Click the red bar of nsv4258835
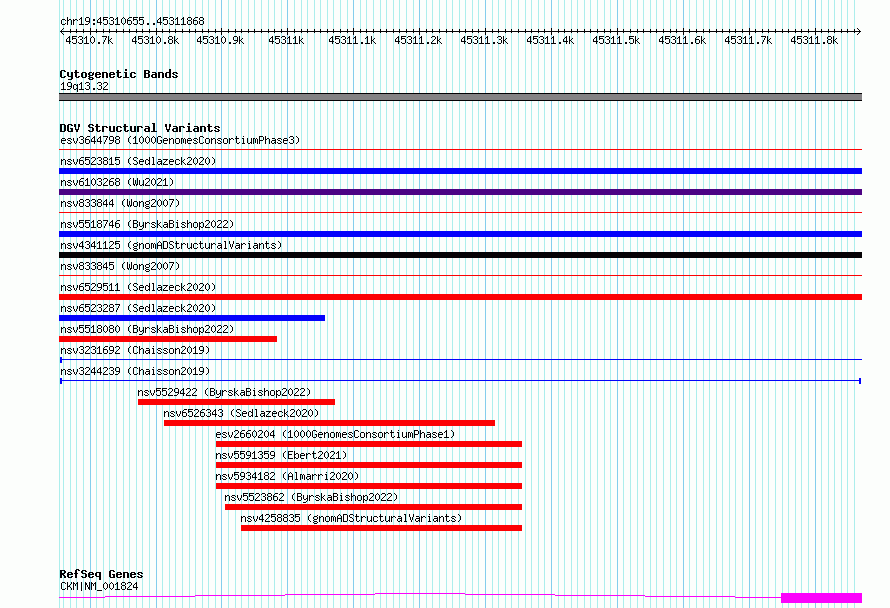Screen dimensions: 890x608 (381, 528)
